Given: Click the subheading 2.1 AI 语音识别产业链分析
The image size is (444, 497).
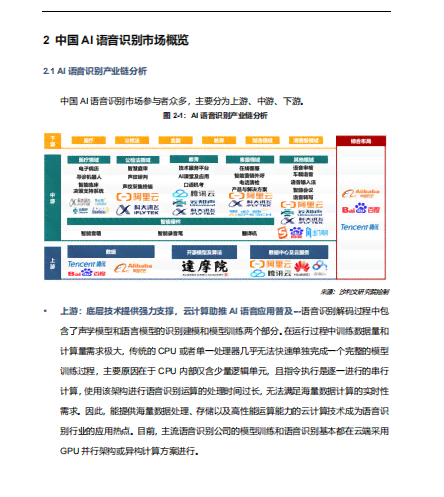Looking at the screenshot, I should point(95,71).
